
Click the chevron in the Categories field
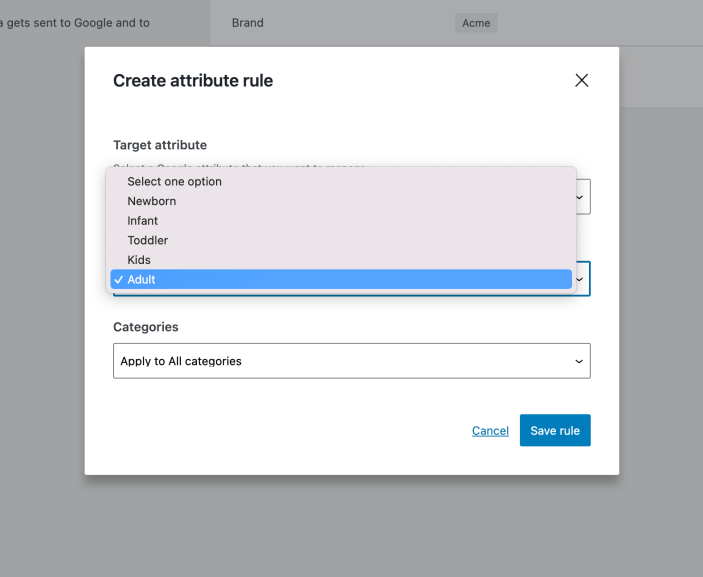point(579,361)
